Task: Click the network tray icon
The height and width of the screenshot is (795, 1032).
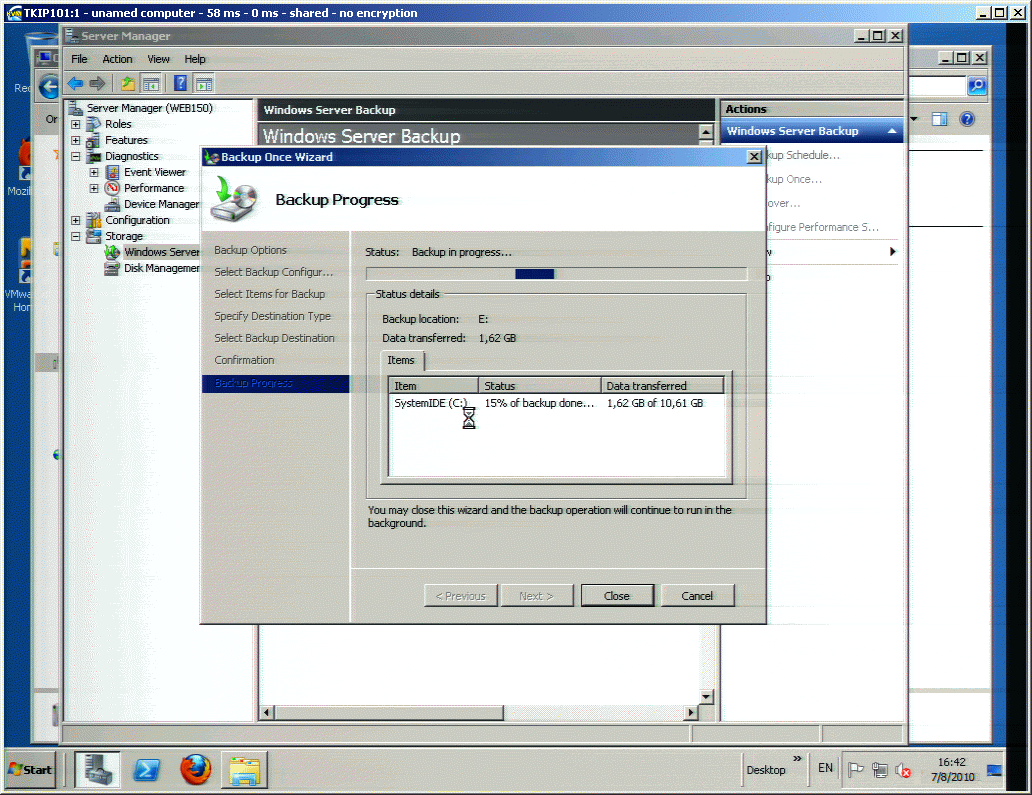Action: click(879, 769)
